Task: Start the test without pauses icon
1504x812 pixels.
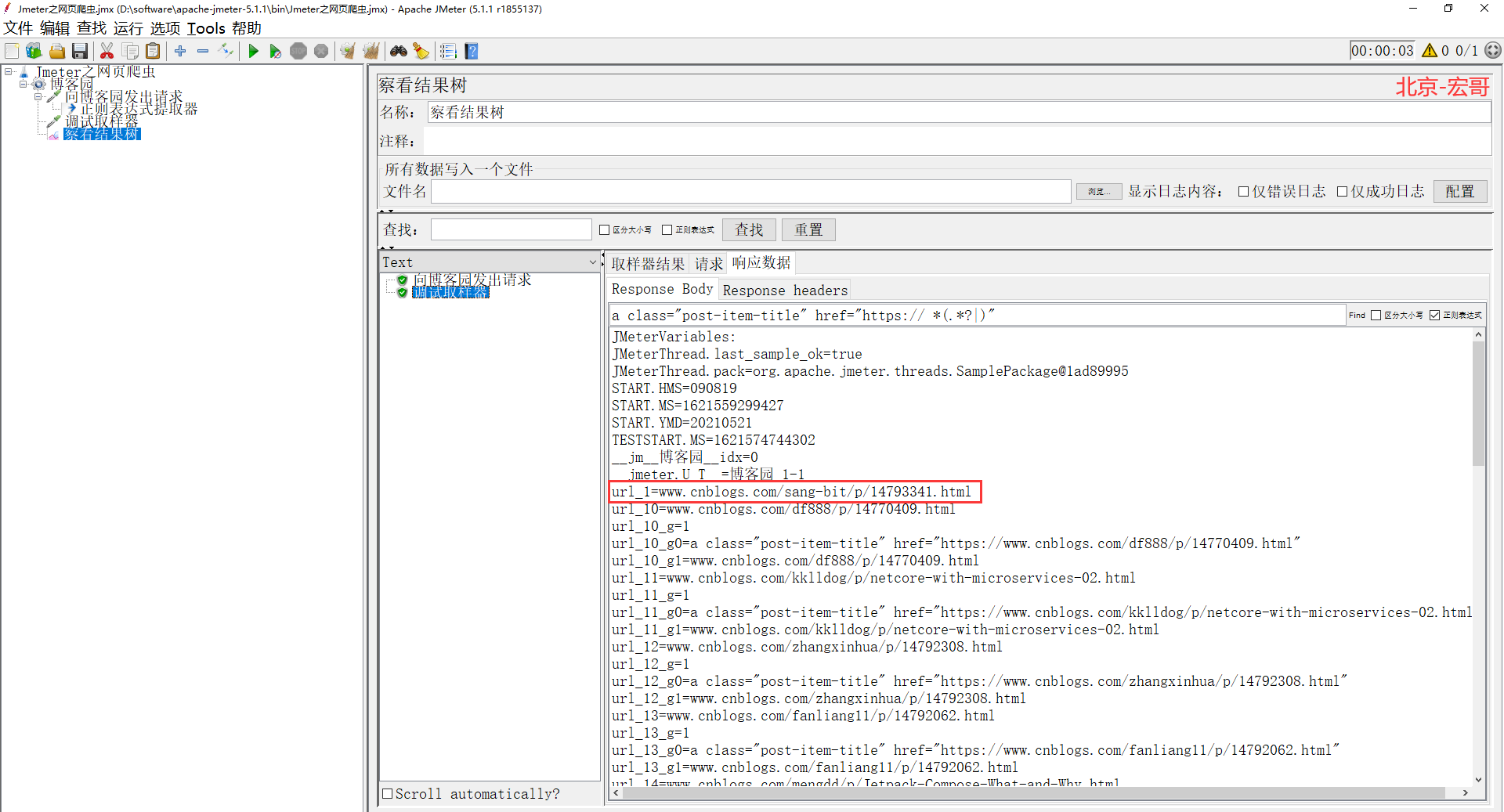Action: (276, 51)
